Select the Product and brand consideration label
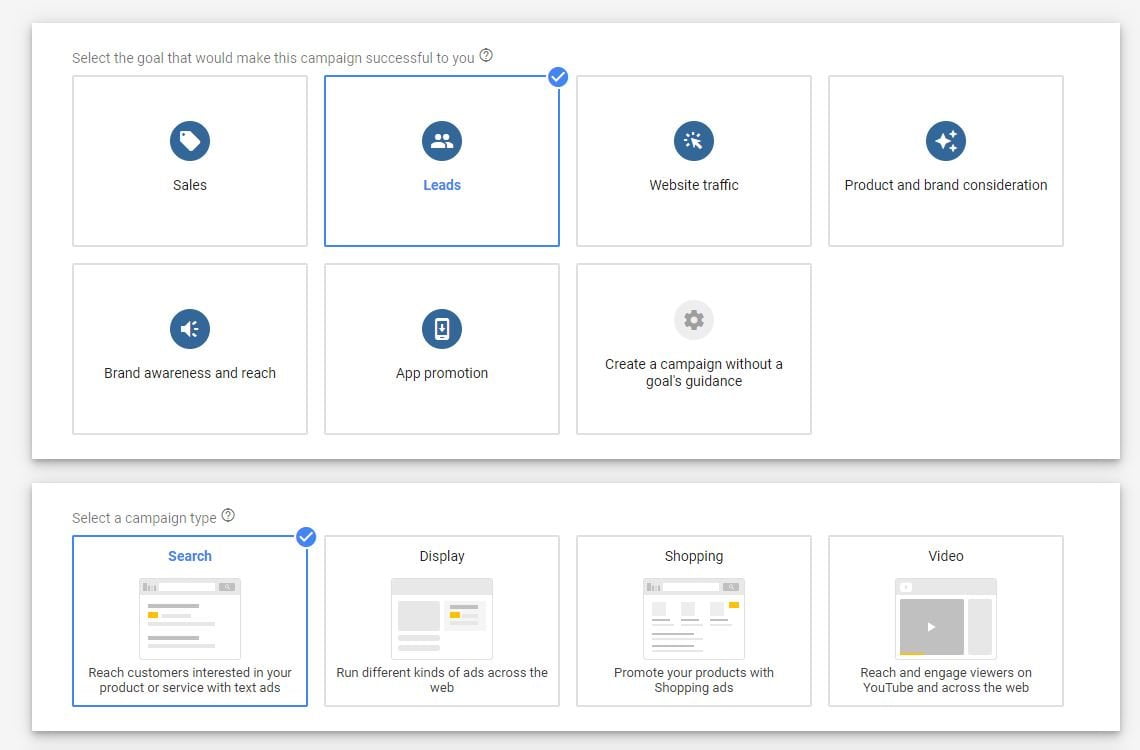The height and width of the screenshot is (750, 1140). [x=946, y=185]
